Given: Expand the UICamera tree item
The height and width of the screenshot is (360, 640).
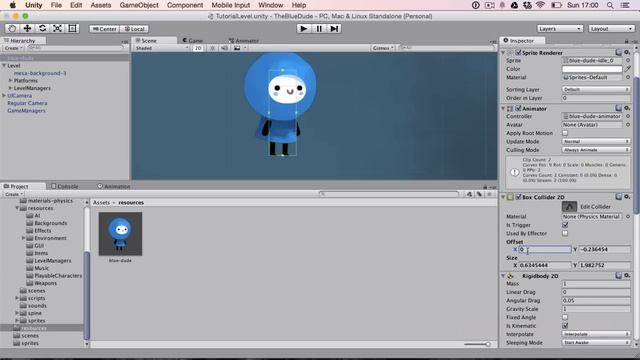Looking at the screenshot, I should point(4,96).
